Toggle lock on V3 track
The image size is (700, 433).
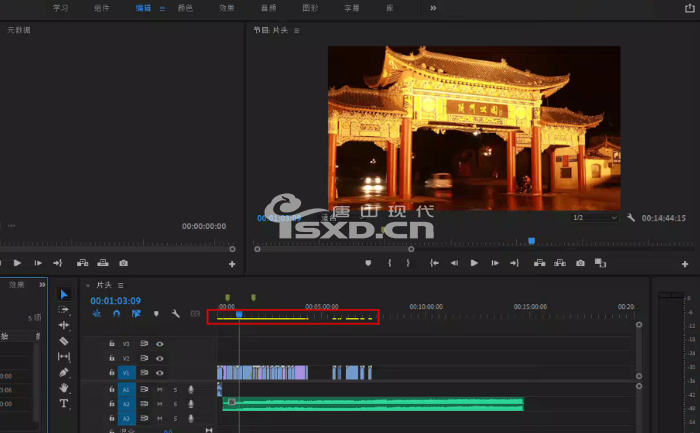[112, 343]
